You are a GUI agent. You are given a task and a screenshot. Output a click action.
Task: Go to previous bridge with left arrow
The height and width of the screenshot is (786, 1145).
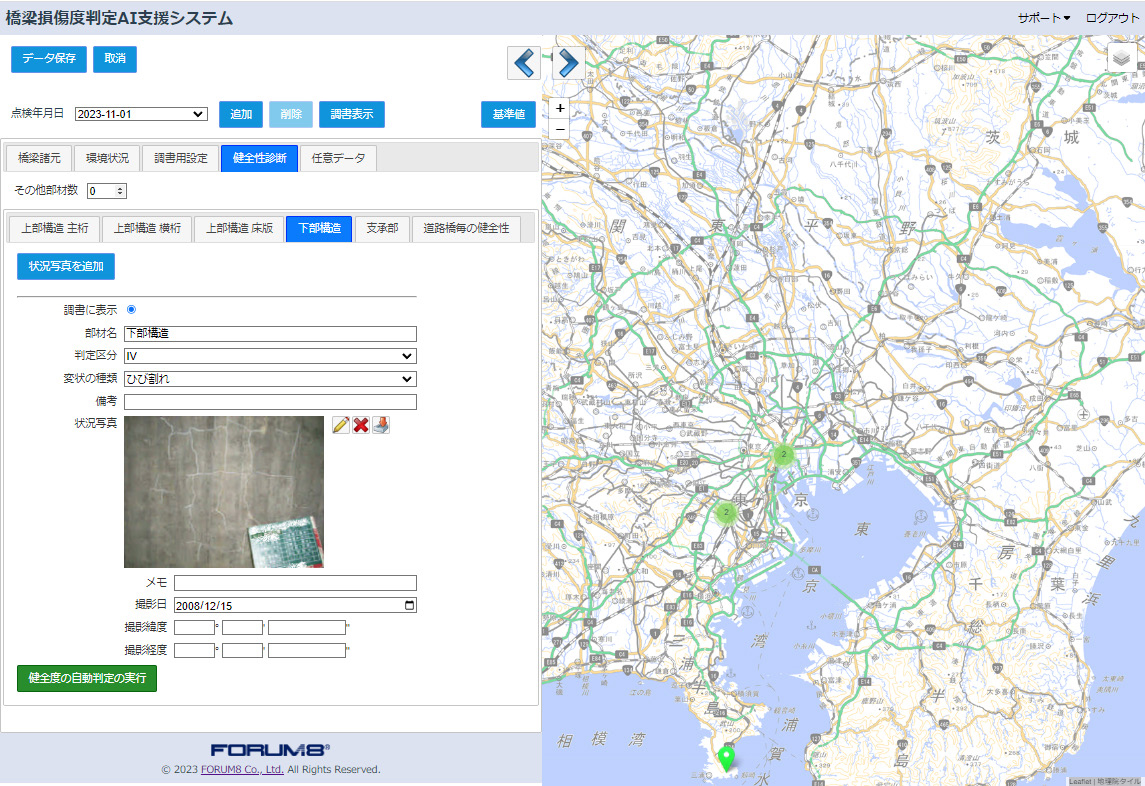click(524, 63)
